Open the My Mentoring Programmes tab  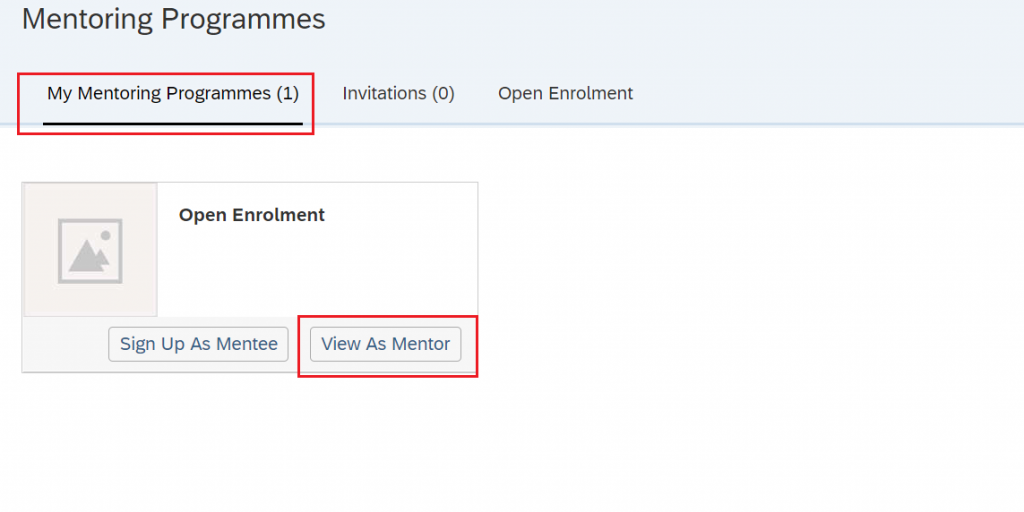coord(172,93)
